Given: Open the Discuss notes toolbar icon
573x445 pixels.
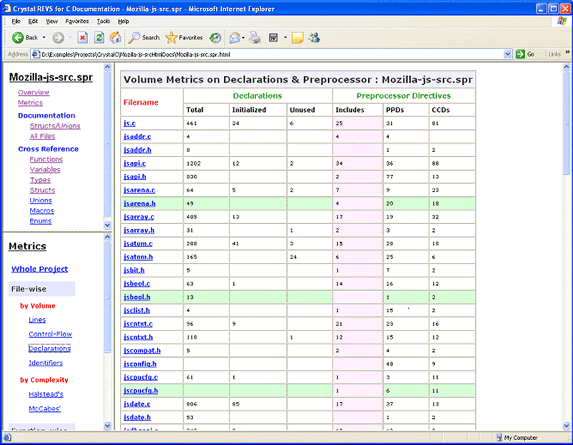Looking at the screenshot, I should pyautogui.click(x=297, y=37).
